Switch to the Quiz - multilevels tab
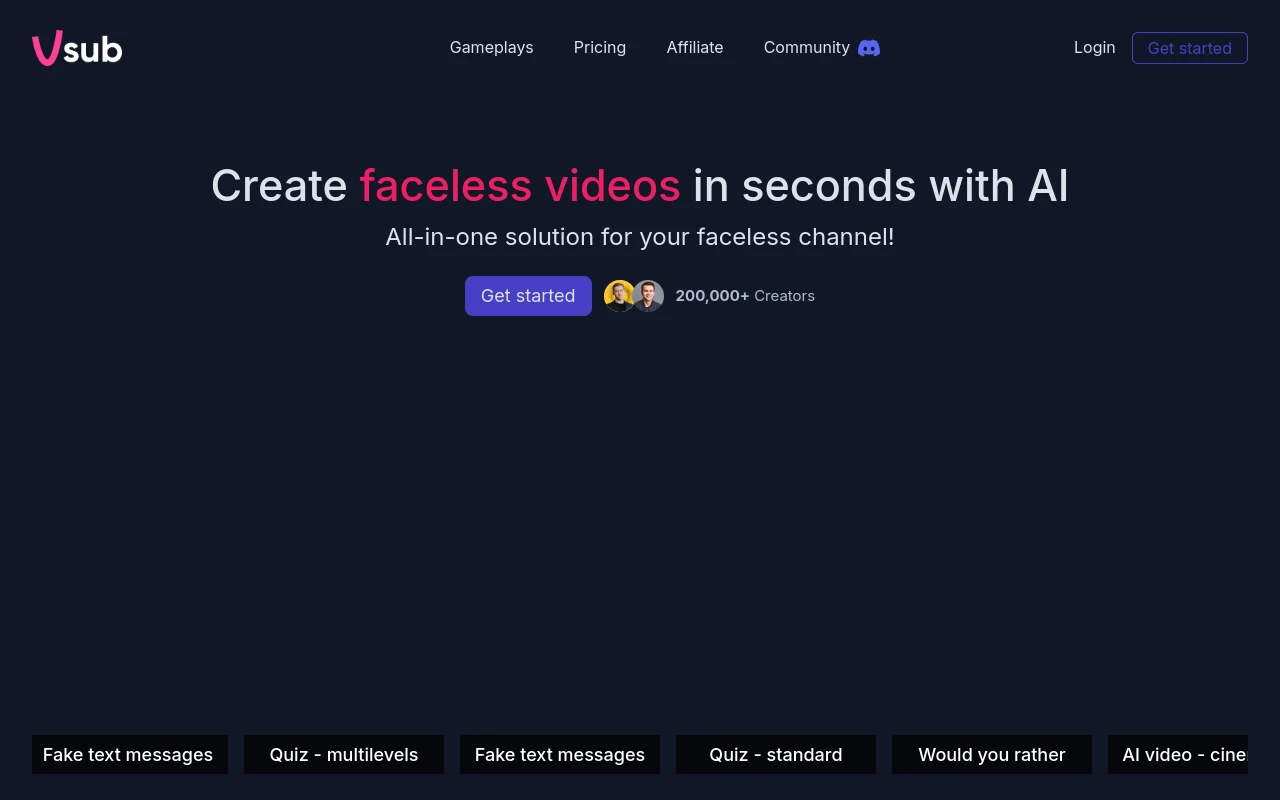This screenshot has height=800, width=1280. coord(344,754)
